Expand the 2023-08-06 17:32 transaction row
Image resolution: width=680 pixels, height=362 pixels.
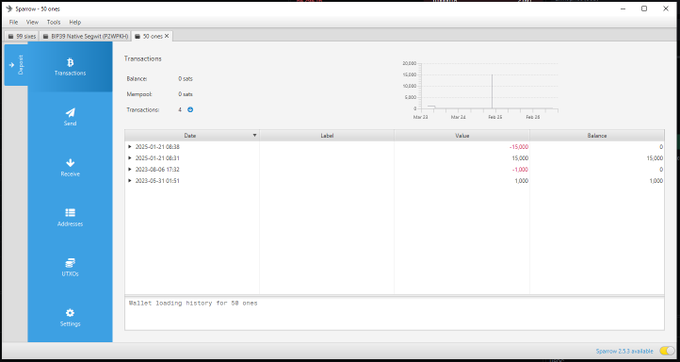pyautogui.click(x=130, y=170)
